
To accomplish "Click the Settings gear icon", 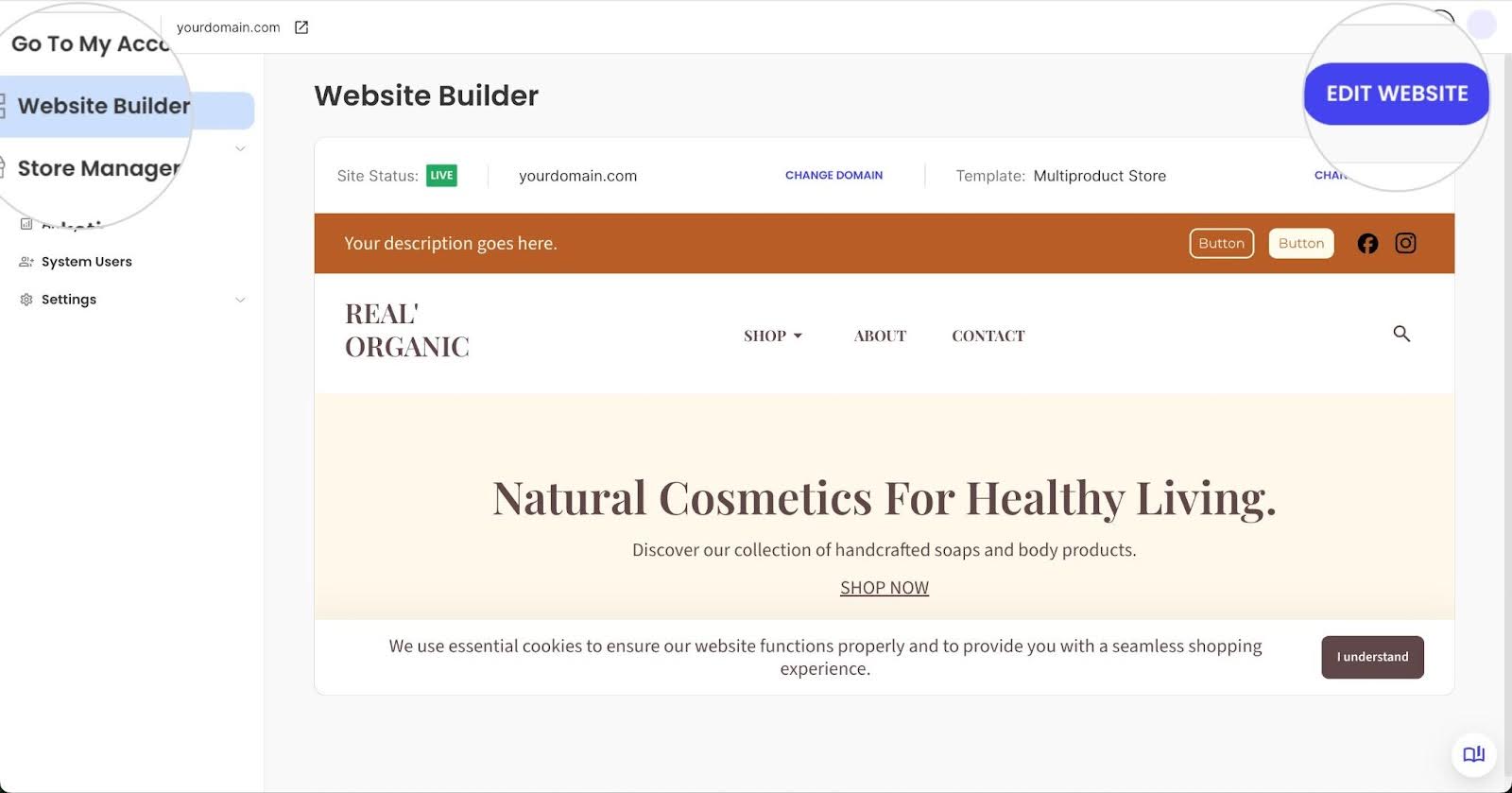I will point(26,300).
